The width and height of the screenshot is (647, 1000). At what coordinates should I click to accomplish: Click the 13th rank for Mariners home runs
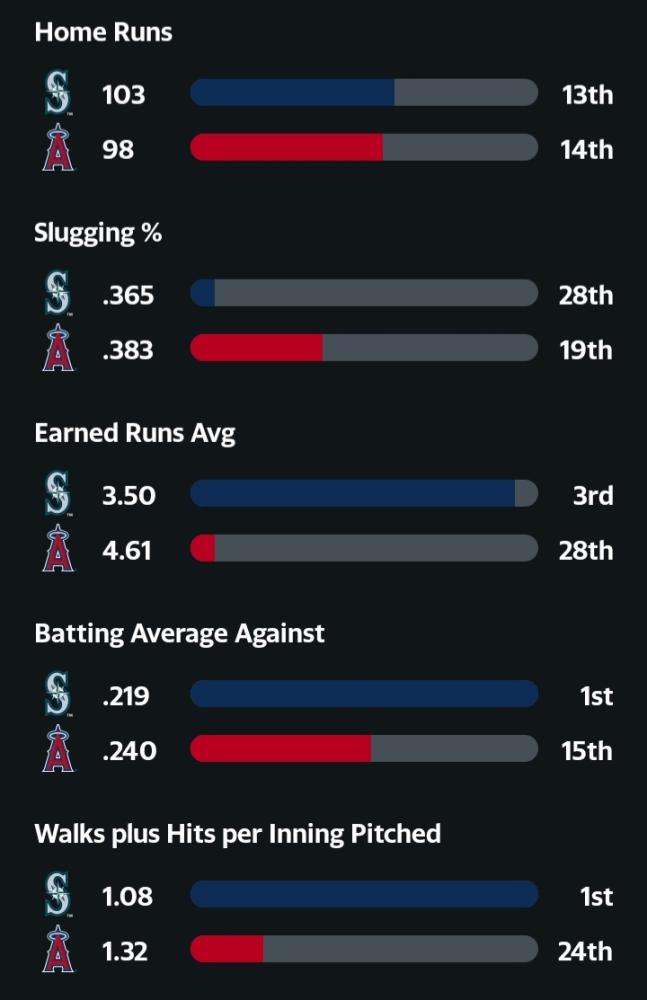tap(587, 94)
